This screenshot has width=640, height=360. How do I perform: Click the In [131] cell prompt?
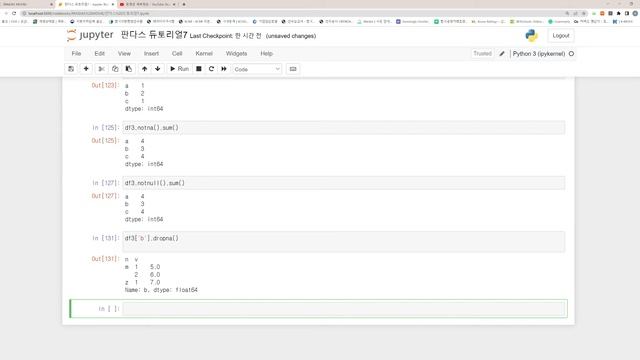[x=105, y=238]
